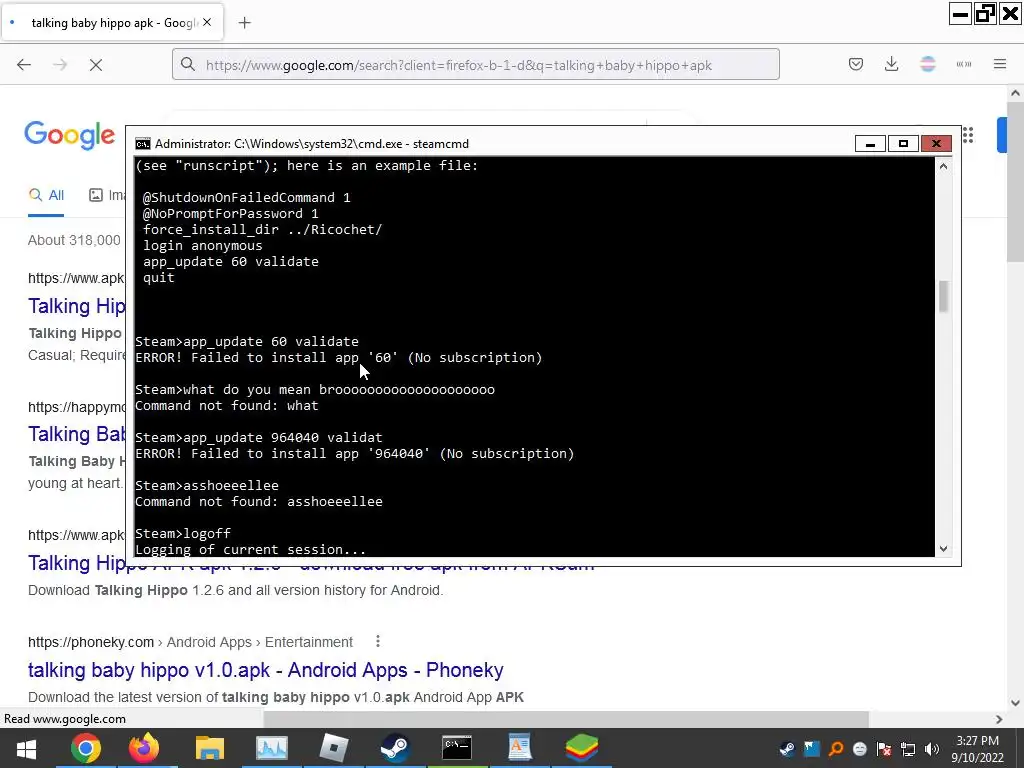
Task: Open the taskbar clock showing 3:27 PM
Action: pyautogui.click(x=978, y=749)
